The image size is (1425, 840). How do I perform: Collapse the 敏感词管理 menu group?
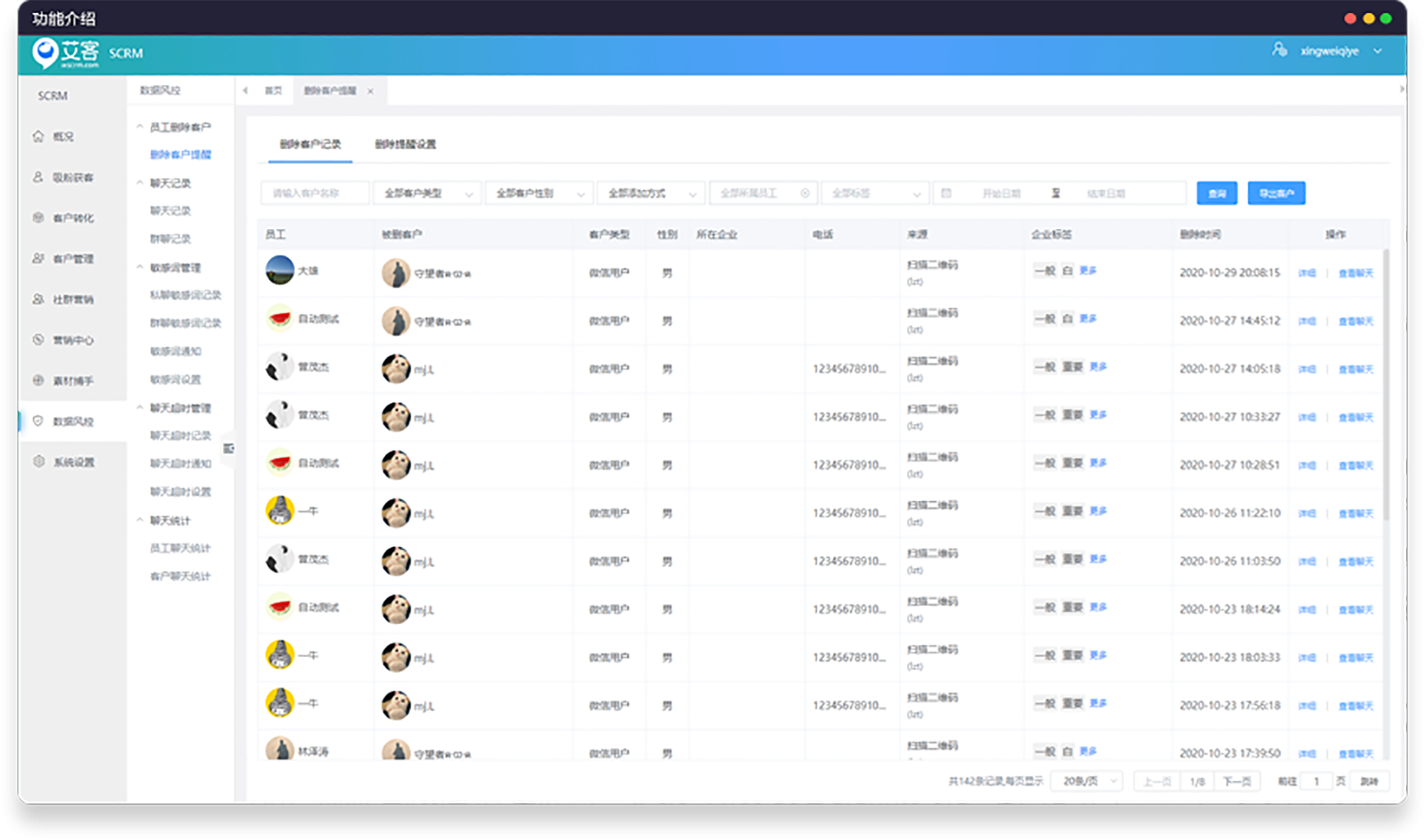(140, 268)
